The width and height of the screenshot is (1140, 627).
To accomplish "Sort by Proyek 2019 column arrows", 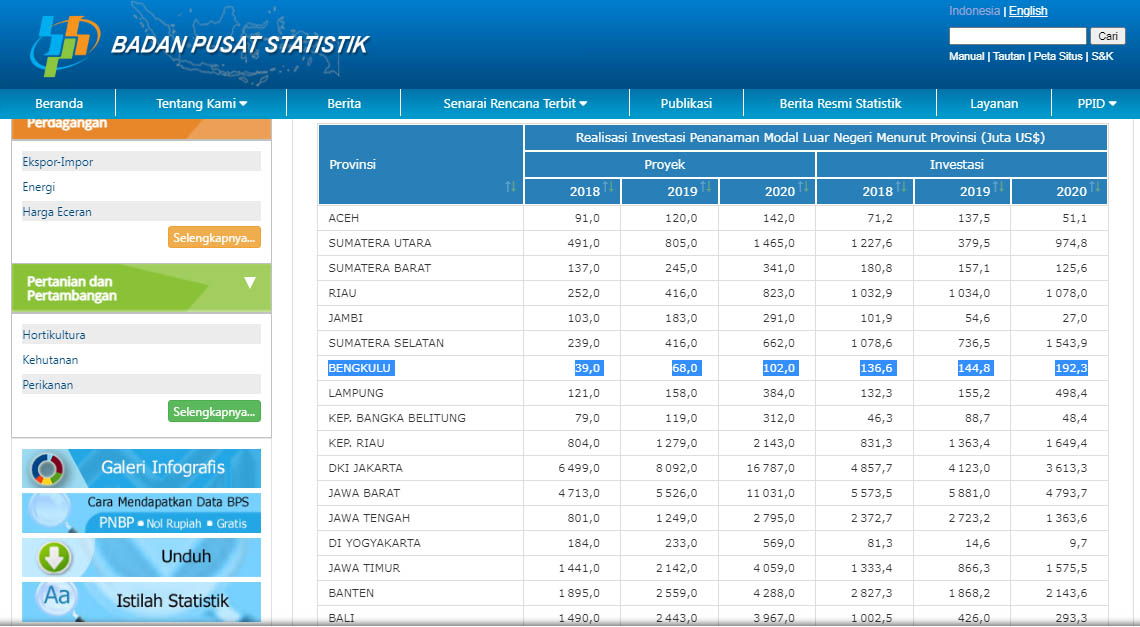I will click(706, 187).
